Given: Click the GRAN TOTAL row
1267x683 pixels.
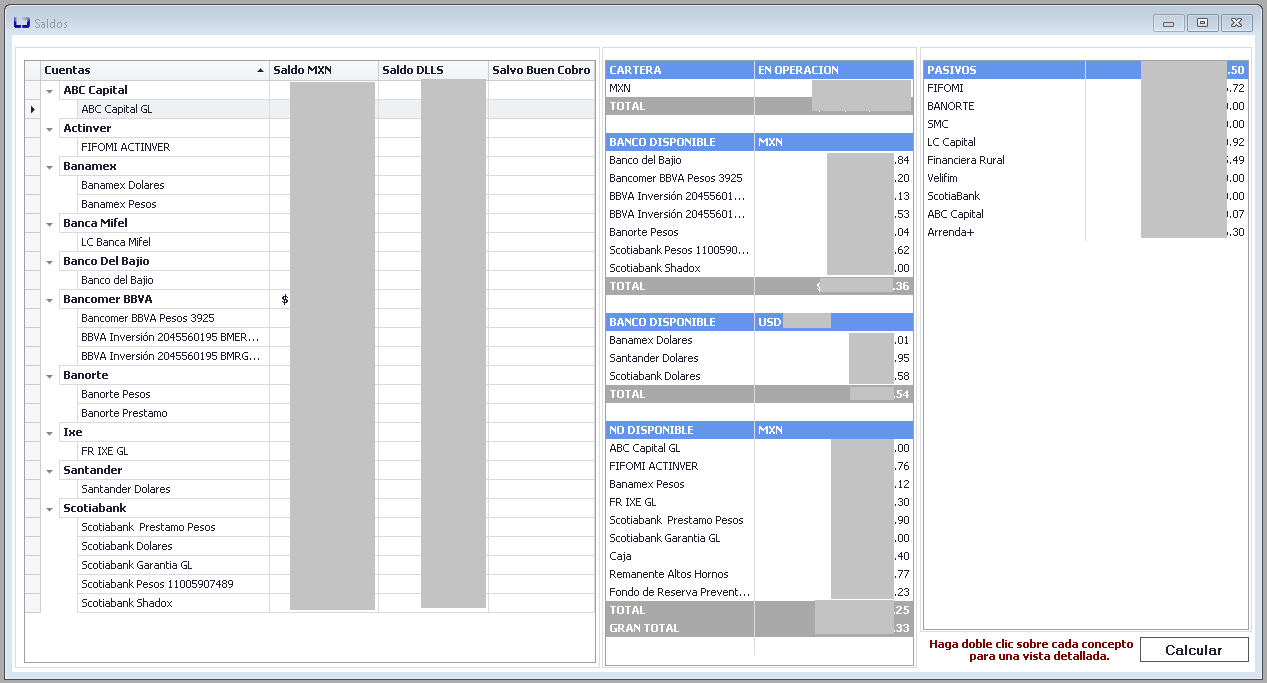Looking at the screenshot, I should tap(759, 628).
